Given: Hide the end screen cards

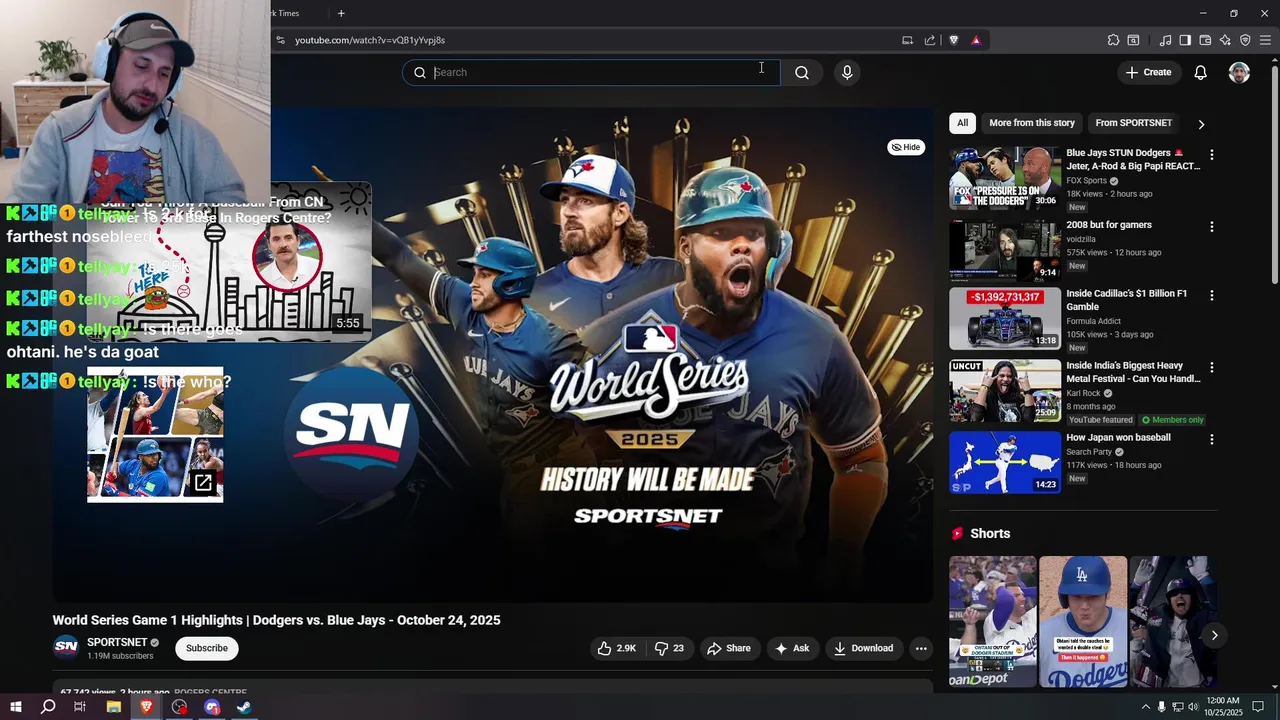Looking at the screenshot, I should [906, 147].
